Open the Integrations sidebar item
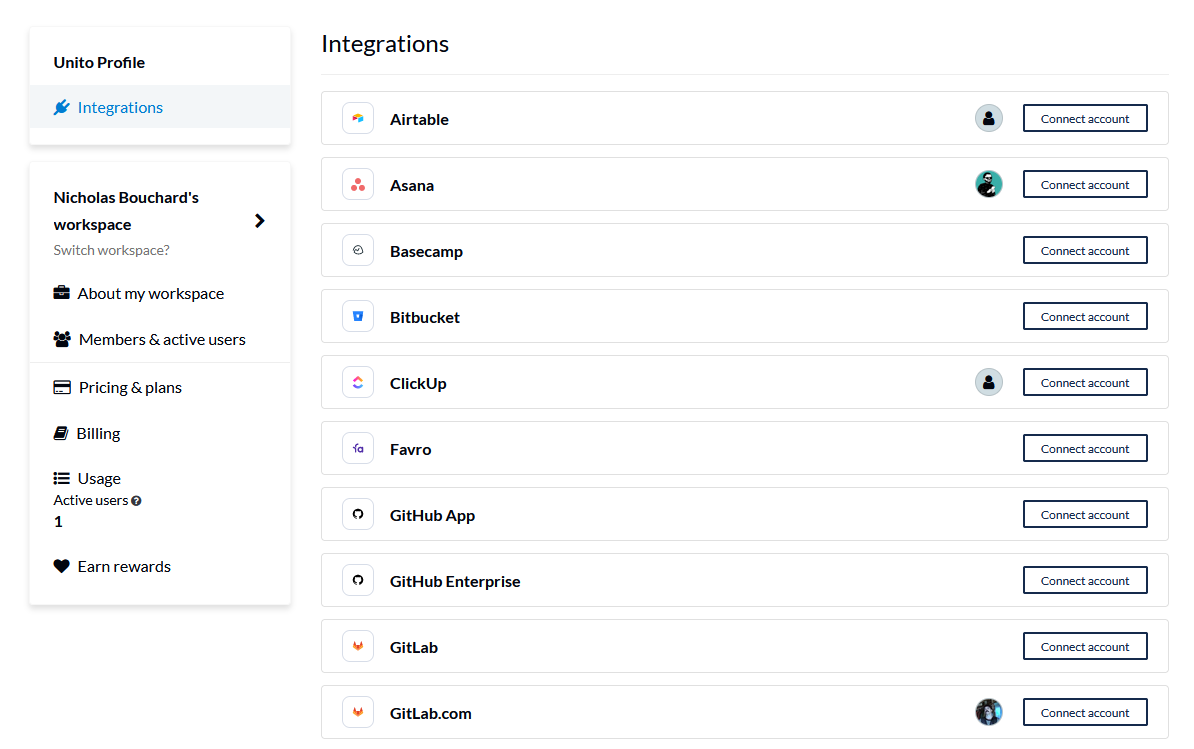This screenshot has height=749, width=1194. tap(160, 107)
